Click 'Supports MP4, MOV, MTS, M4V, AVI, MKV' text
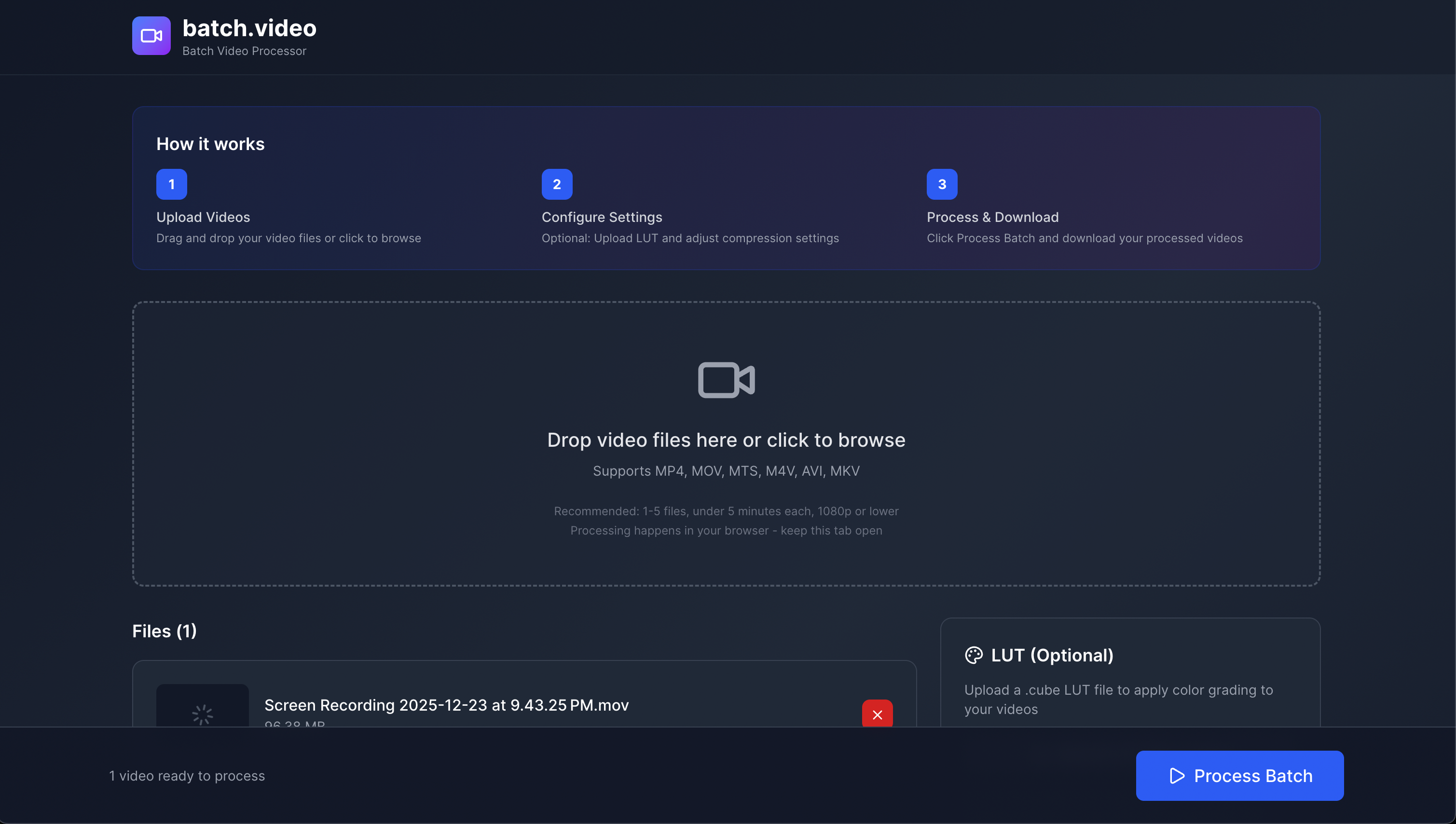Image resolution: width=1456 pixels, height=824 pixels. click(726, 471)
